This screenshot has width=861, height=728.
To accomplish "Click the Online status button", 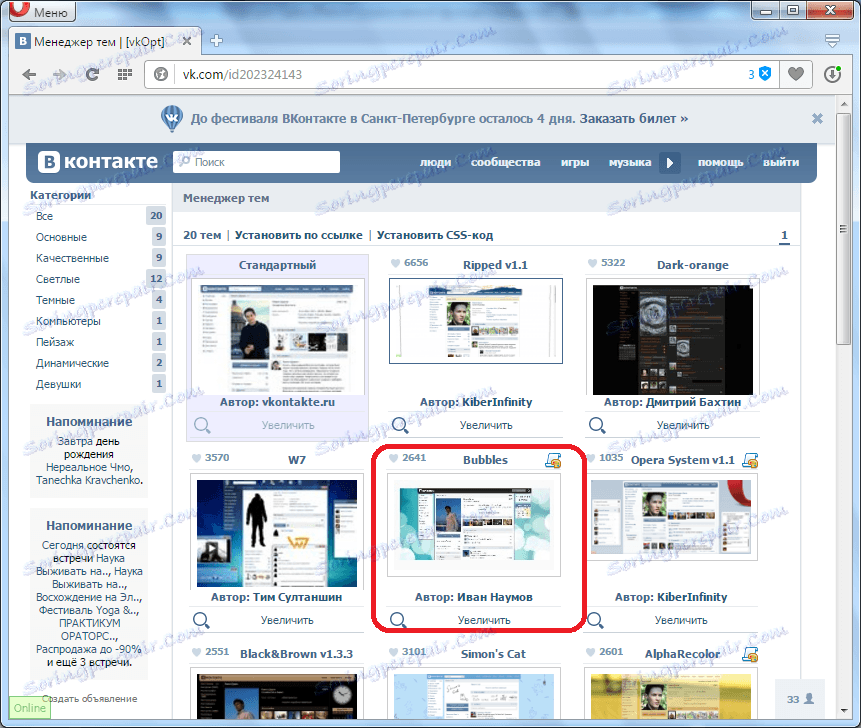I will (30, 708).
